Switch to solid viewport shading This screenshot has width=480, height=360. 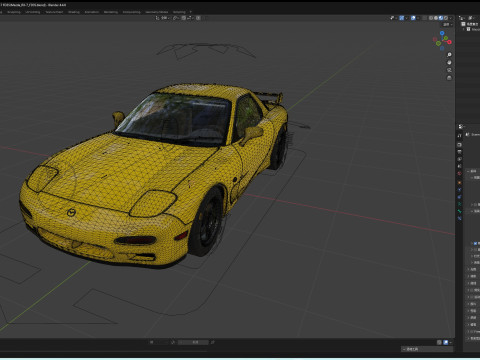[436, 18]
